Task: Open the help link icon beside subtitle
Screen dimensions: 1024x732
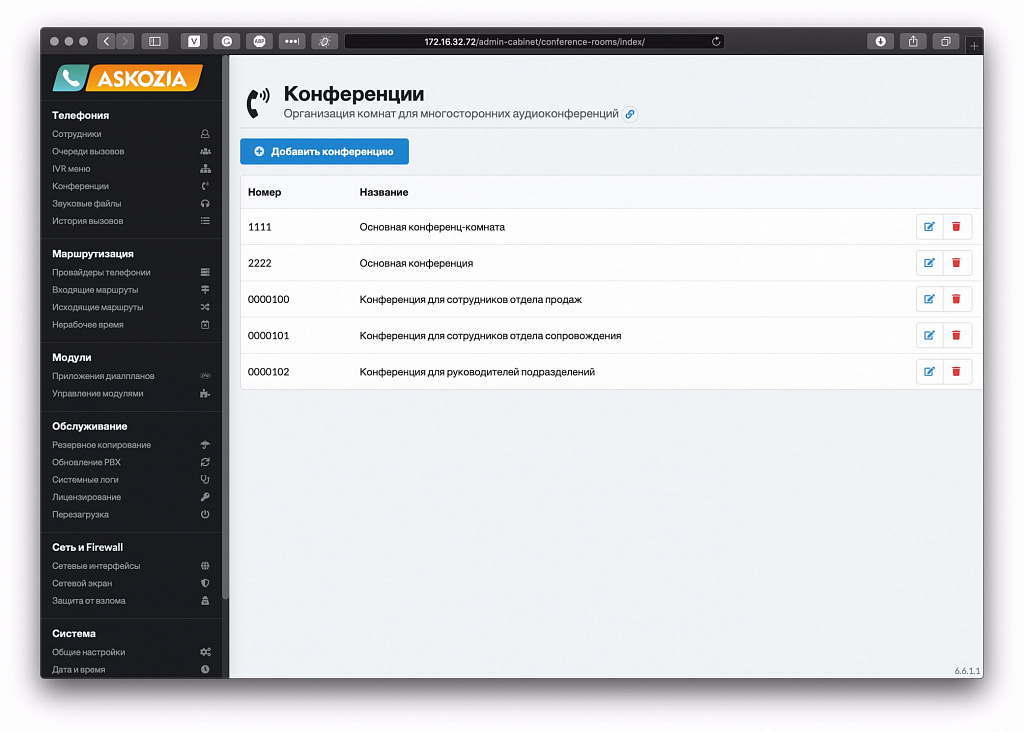Action: 630,114
